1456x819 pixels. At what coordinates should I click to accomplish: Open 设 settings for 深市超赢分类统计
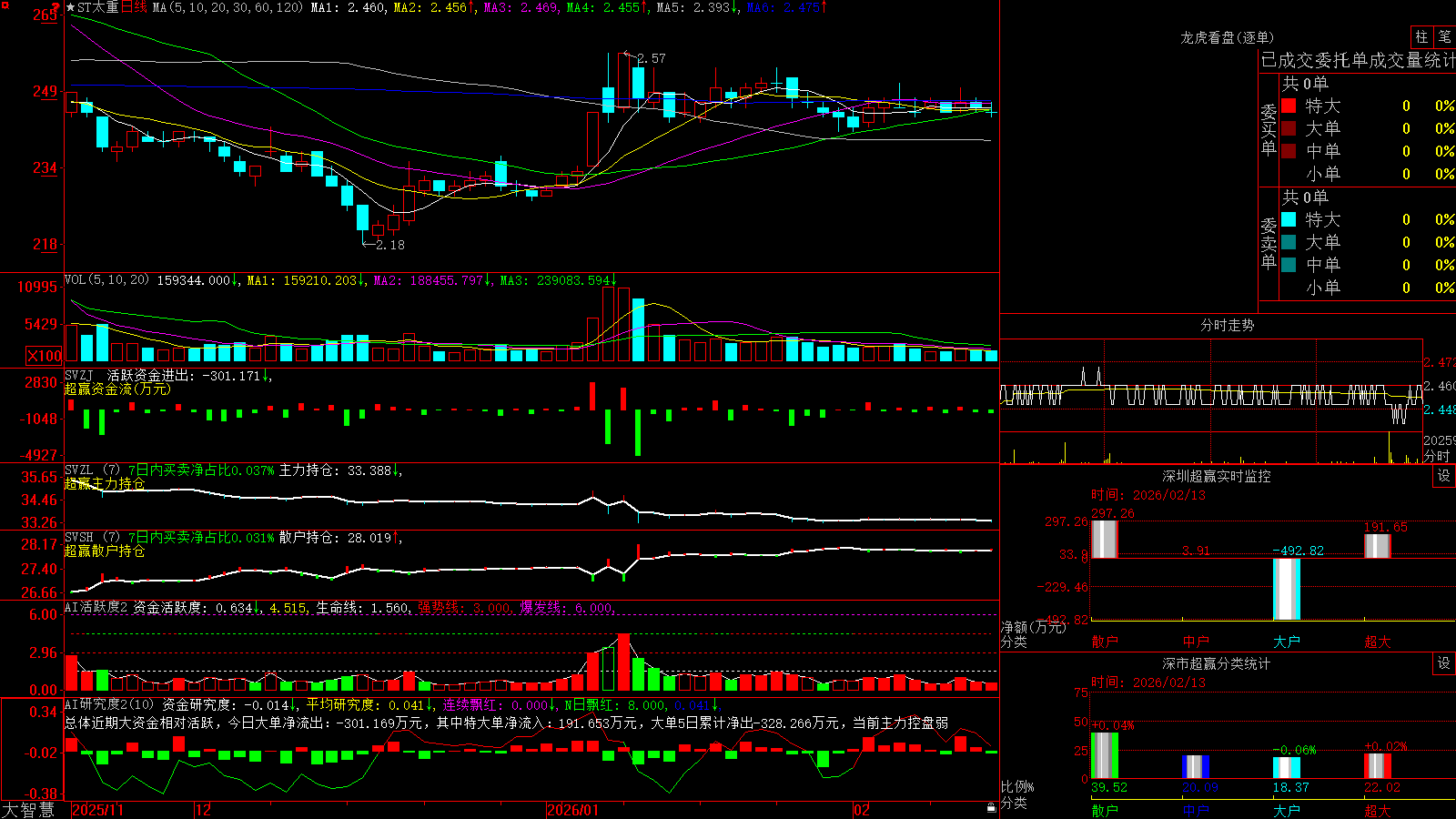click(1444, 663)
